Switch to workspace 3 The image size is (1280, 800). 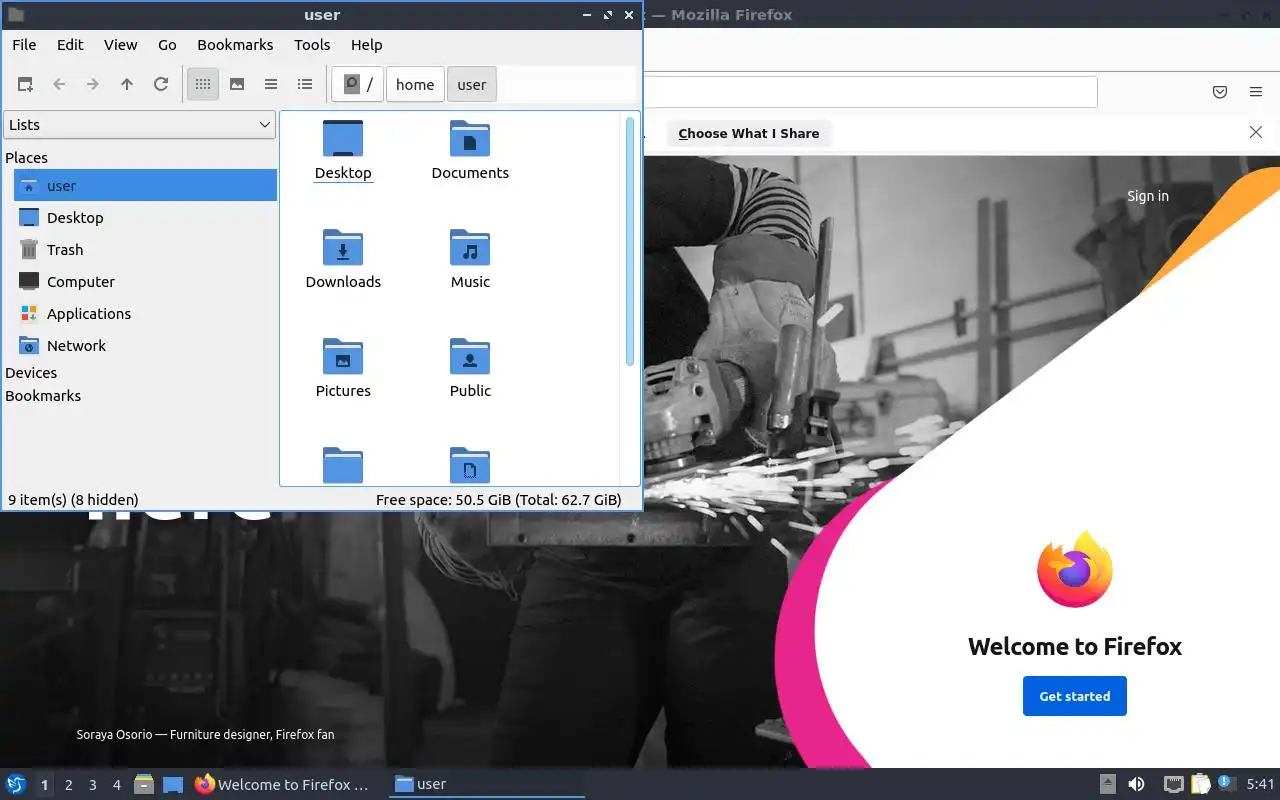[x=92, y=785]
